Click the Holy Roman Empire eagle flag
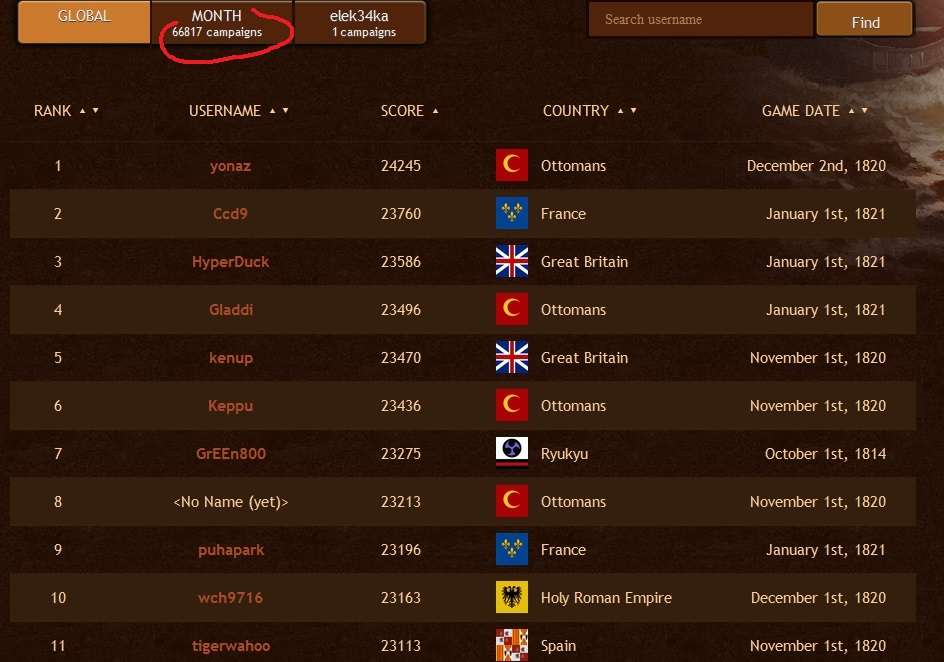Image resolution: width=944 pixels, height=662 pixels. pyautogui.click(x=512, y=597)
